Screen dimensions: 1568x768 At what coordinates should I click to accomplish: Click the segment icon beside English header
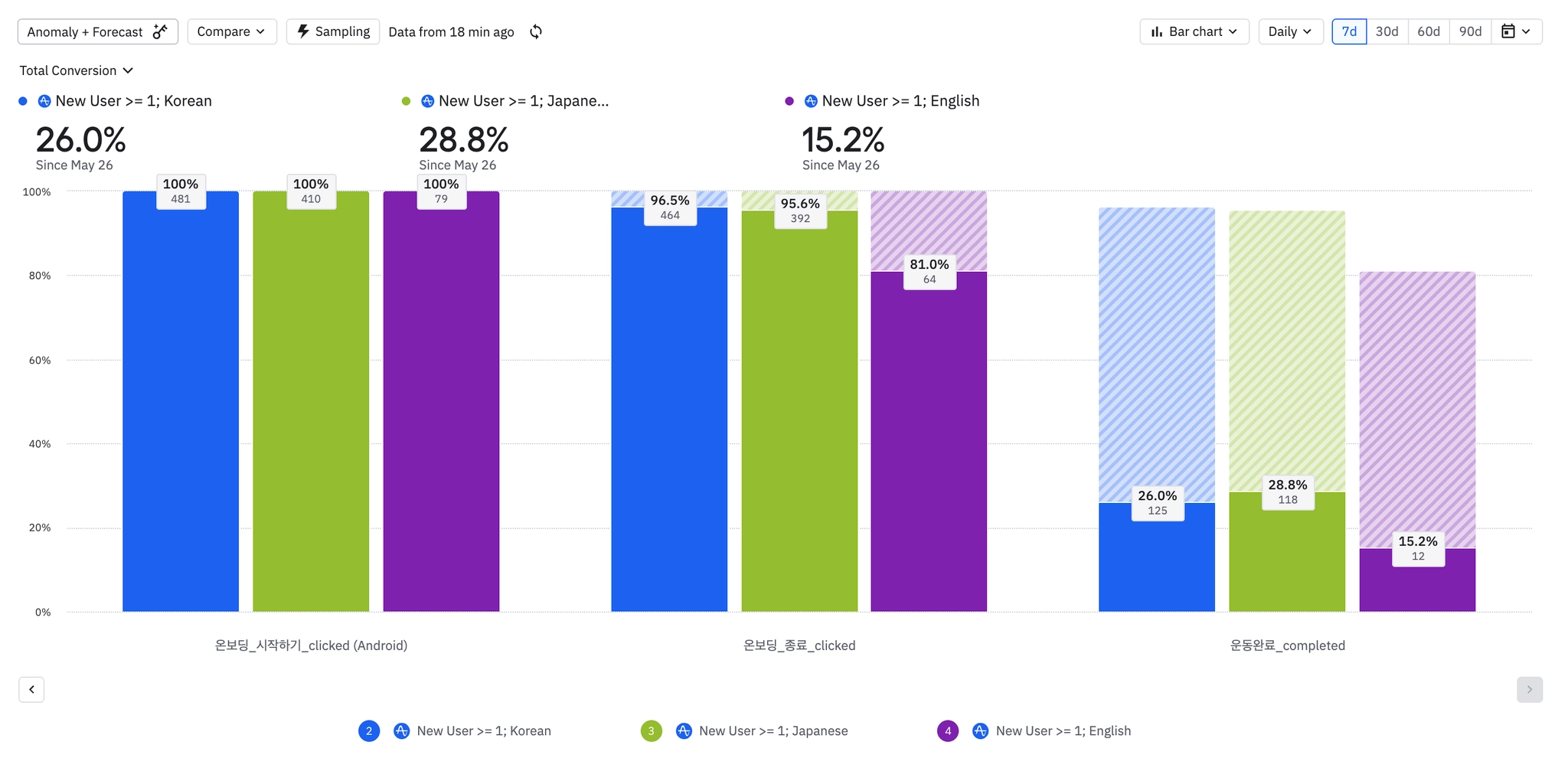tap(811, 101)
